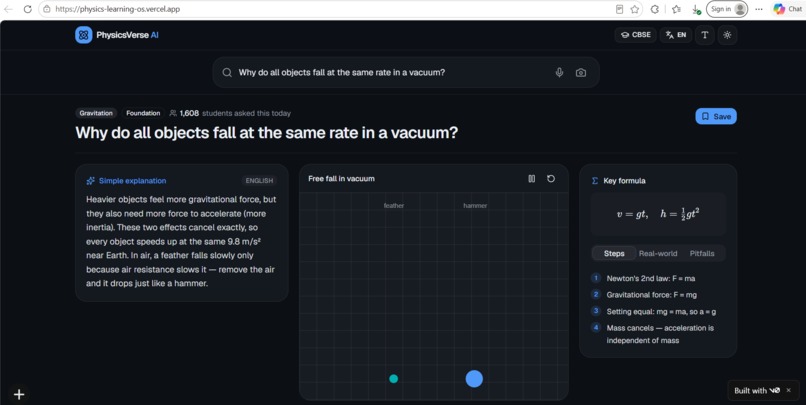The height and width of the screenshot is (405, 806).
Task: Click the key formula v = gt box
Action: [x=658, y=214]
